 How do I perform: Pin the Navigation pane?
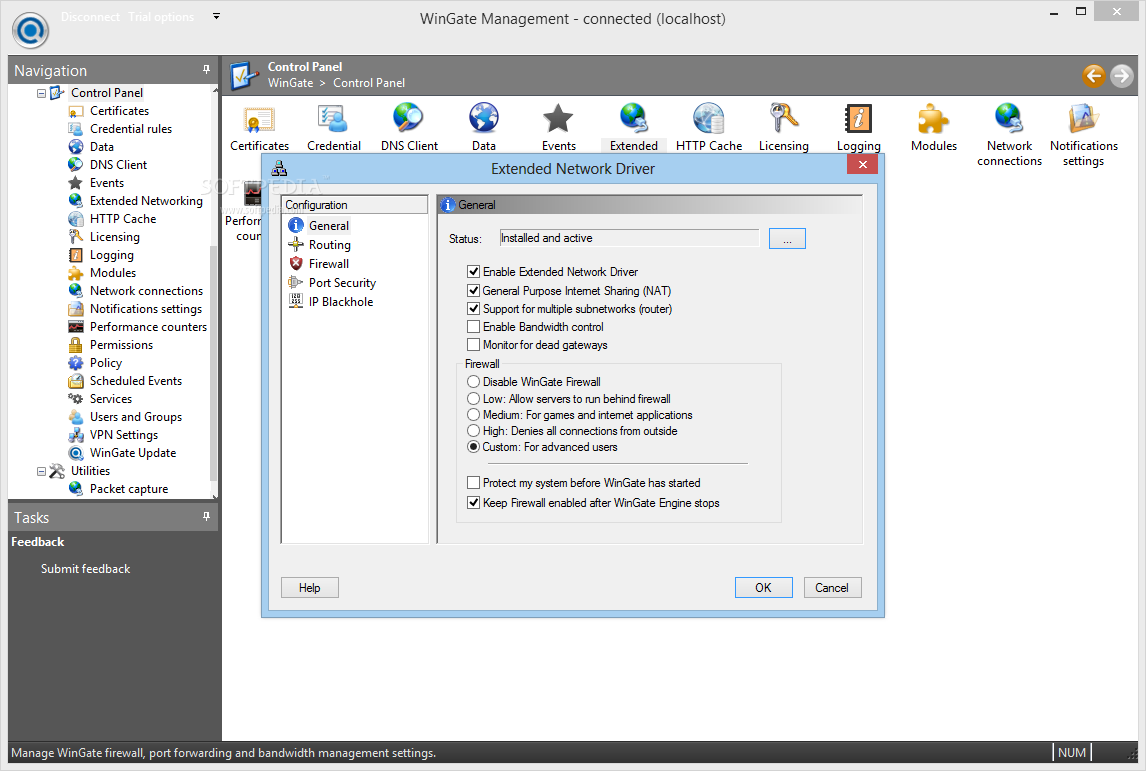click(206, 69)
